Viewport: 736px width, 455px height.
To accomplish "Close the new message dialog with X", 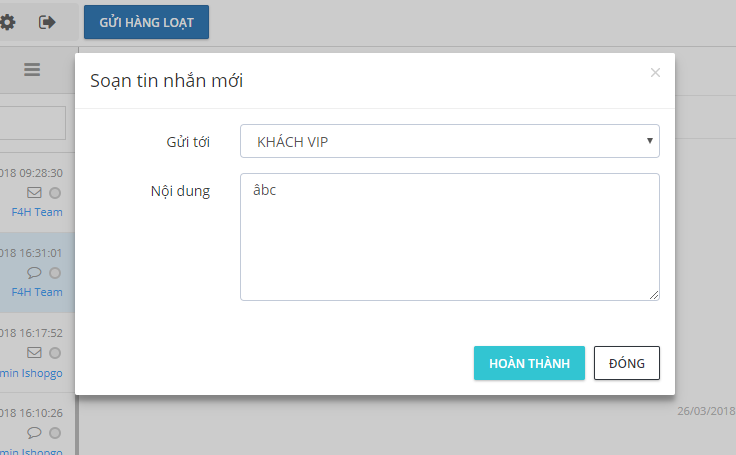I will point(655,72).
